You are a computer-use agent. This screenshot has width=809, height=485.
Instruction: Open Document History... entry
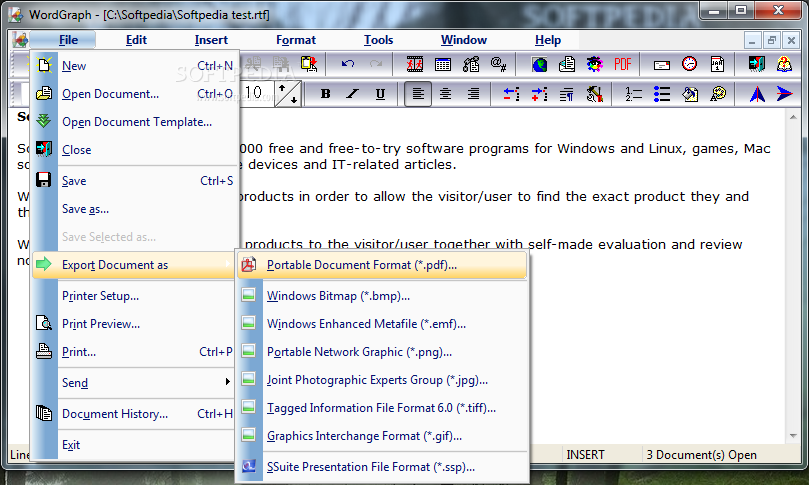(x=135, y=413)
